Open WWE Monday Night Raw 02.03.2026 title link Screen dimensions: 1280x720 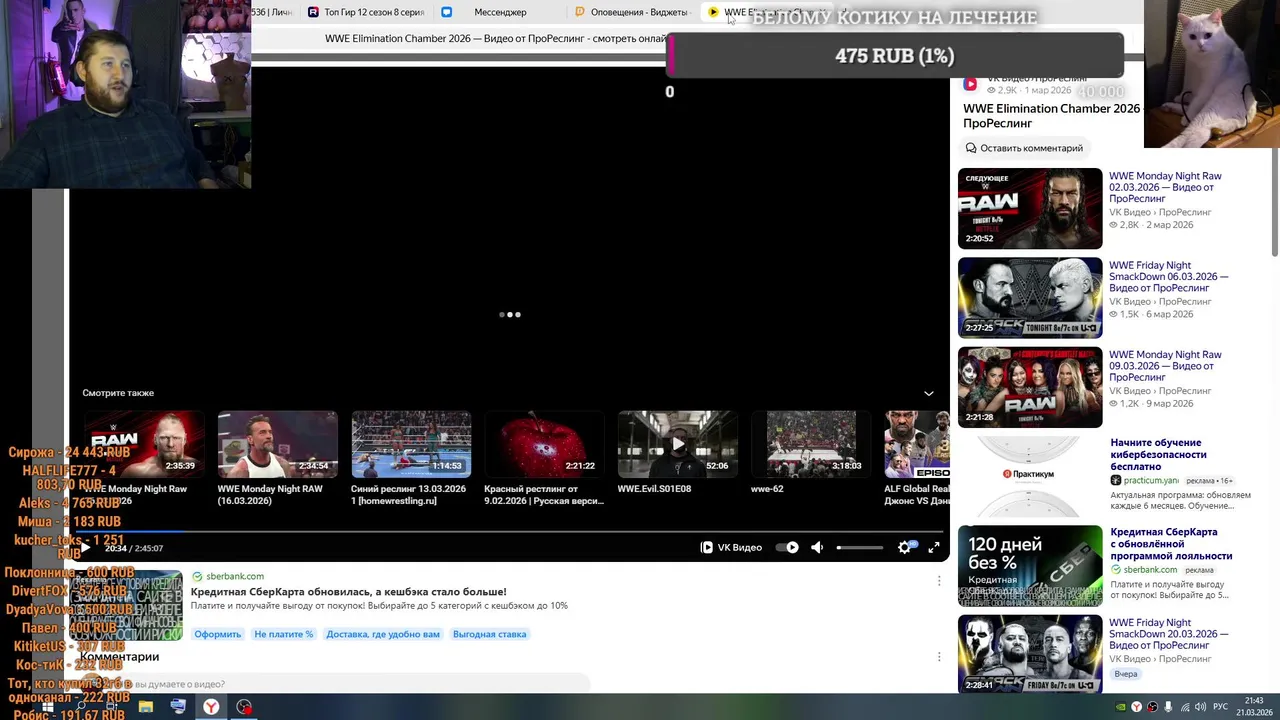(1165, 187)
